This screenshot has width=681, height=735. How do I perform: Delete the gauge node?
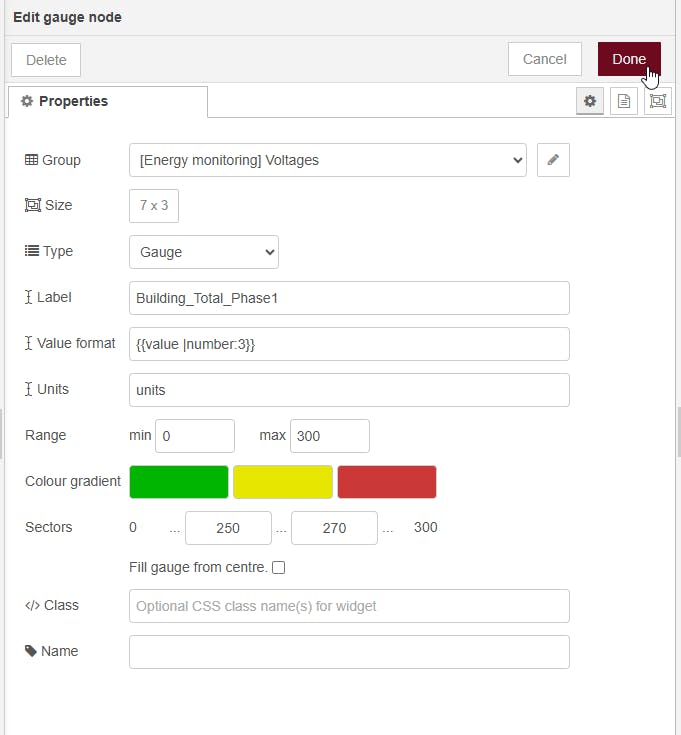pos(46,60)
